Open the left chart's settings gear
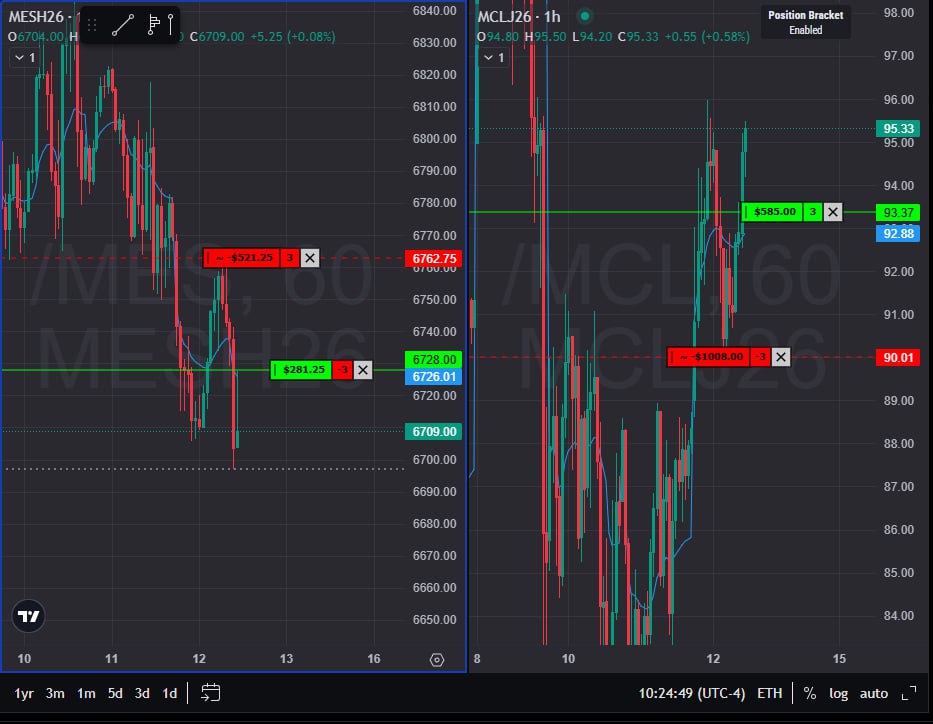The height and width of the screenshot is (724, 933). tap(436, 659)
